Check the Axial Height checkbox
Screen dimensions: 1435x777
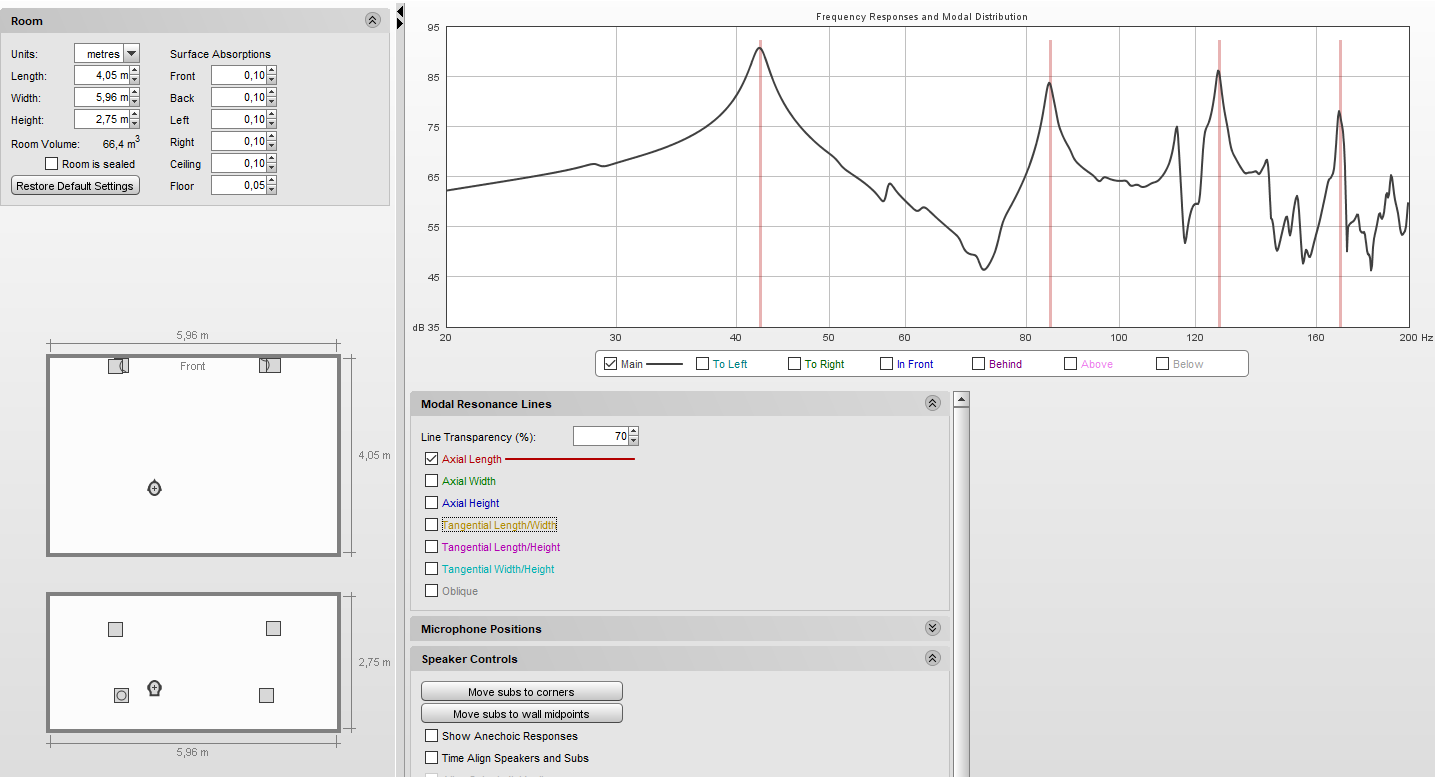(431, 503)
